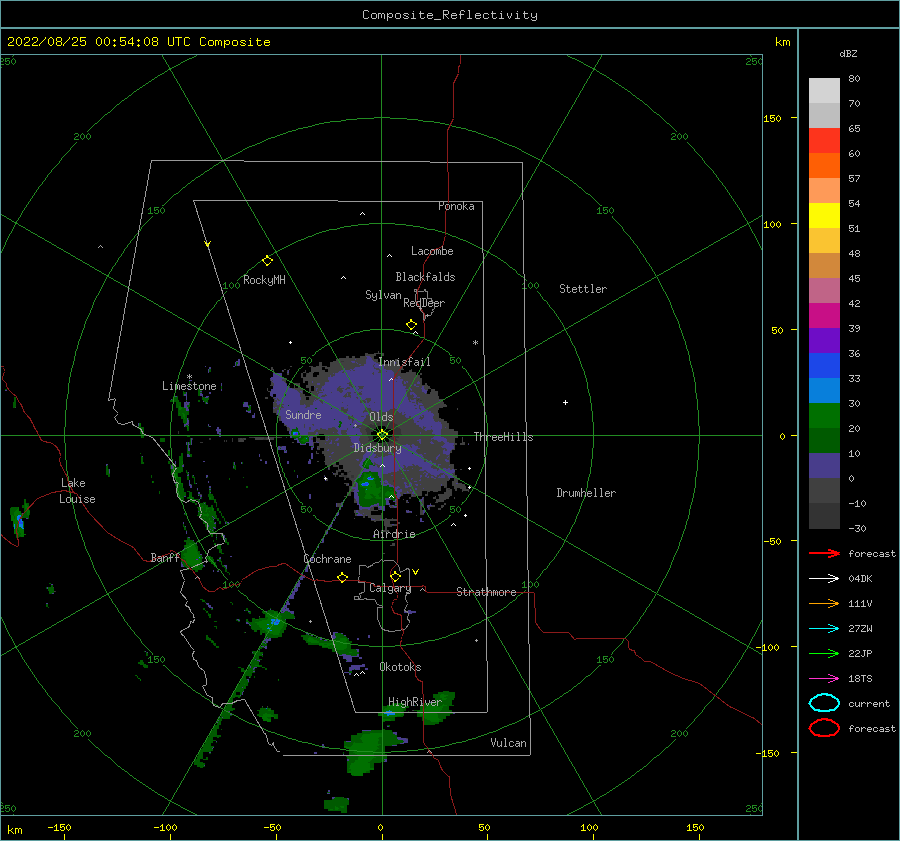
Task: Click the Airdrie city label
Action: 394,534
